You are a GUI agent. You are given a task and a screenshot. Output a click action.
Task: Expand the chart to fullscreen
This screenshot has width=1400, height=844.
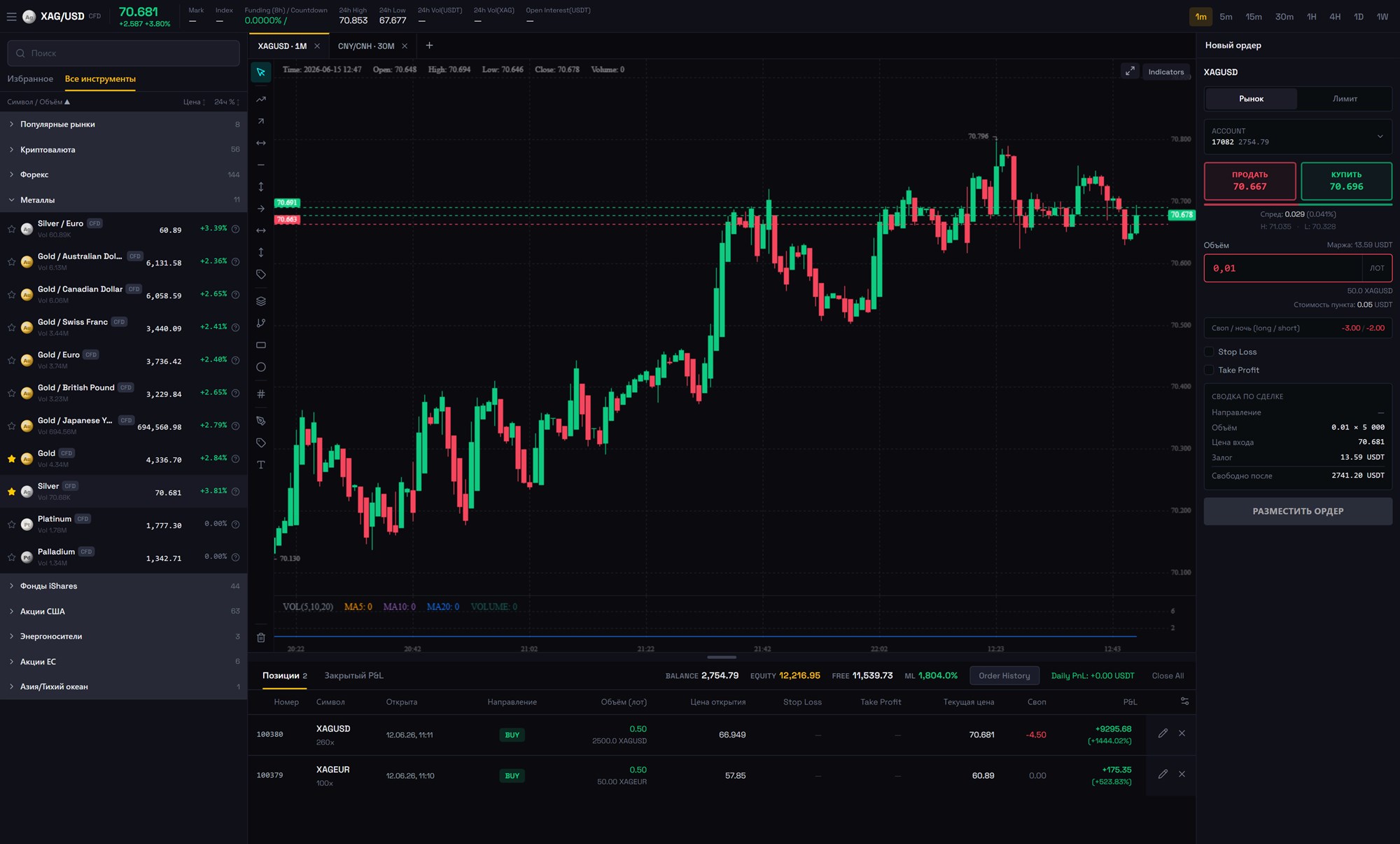(x=1130, y=71)
